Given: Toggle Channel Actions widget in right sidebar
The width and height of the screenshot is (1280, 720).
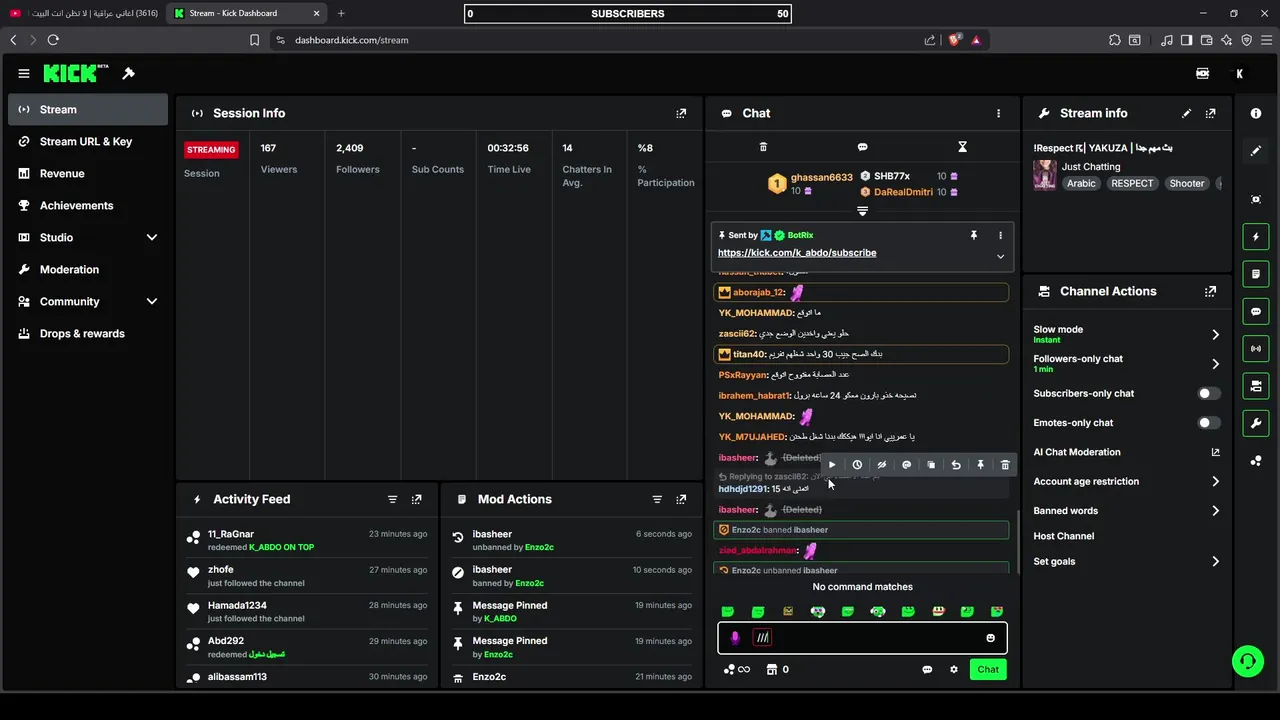Looking at the screenshot, I should [1256, 386].
